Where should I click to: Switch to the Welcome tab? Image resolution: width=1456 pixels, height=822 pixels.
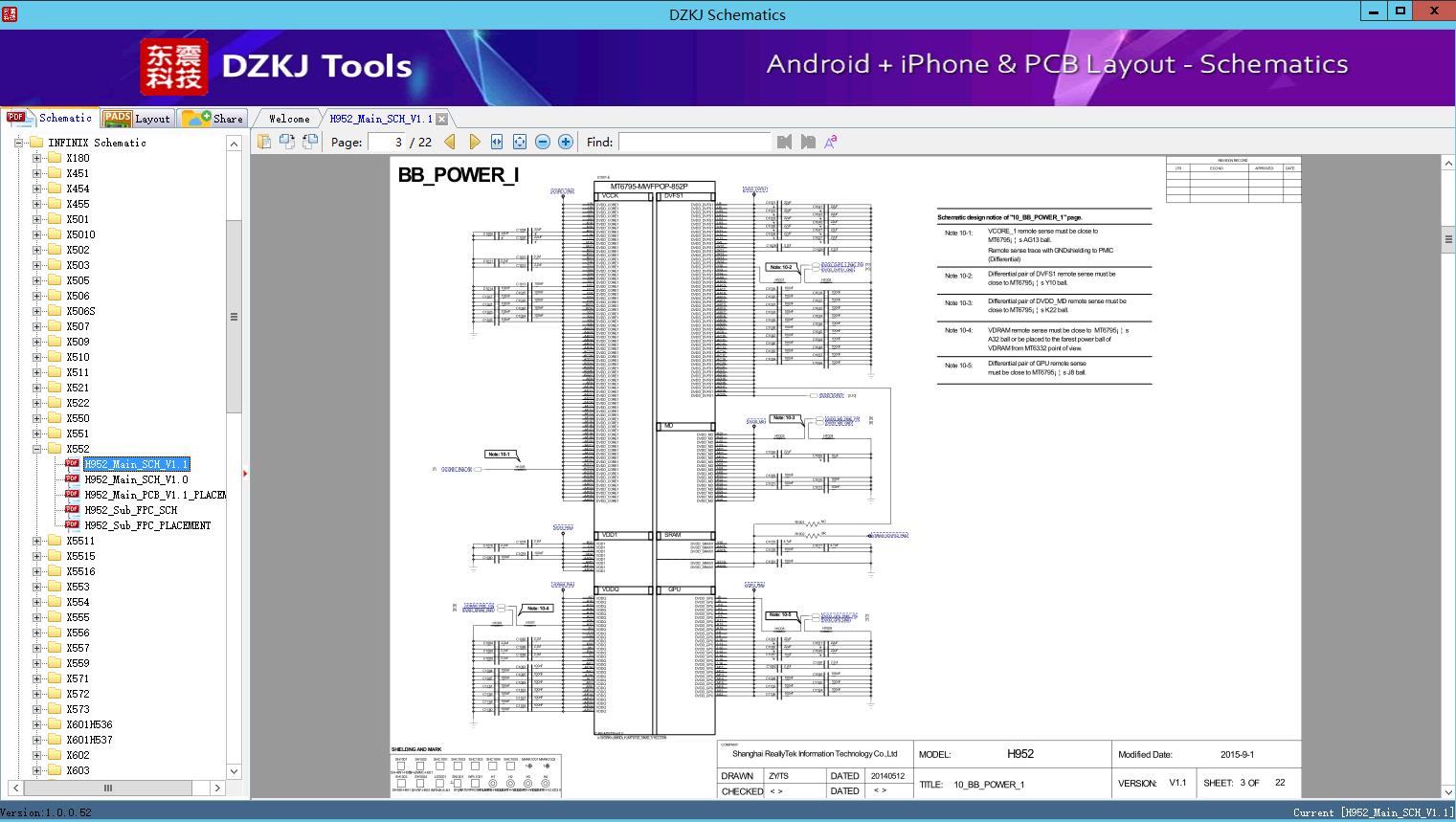point(288,119)
